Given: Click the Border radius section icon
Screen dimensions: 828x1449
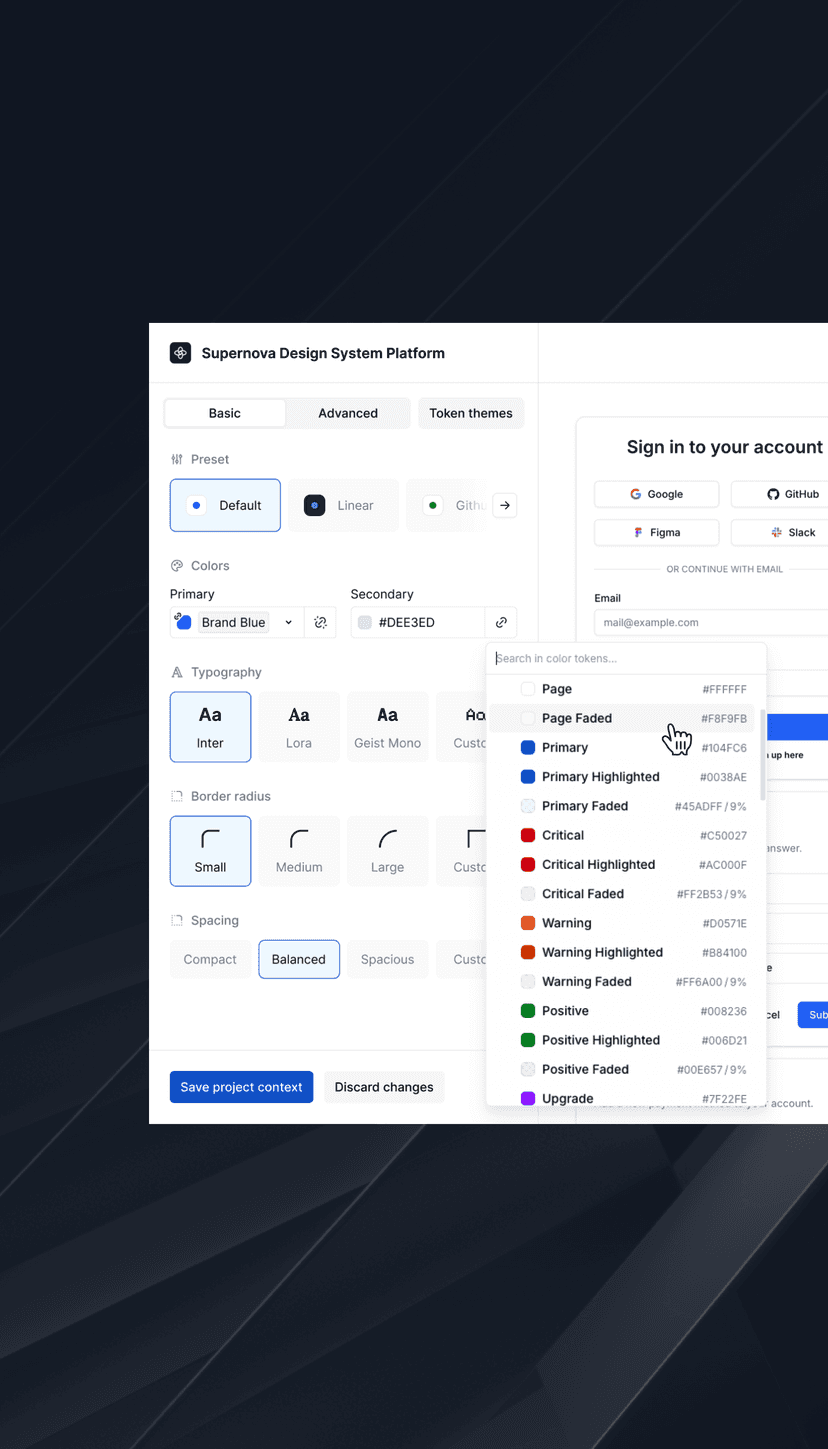Looking at the screenshot, I should point(175,796).
